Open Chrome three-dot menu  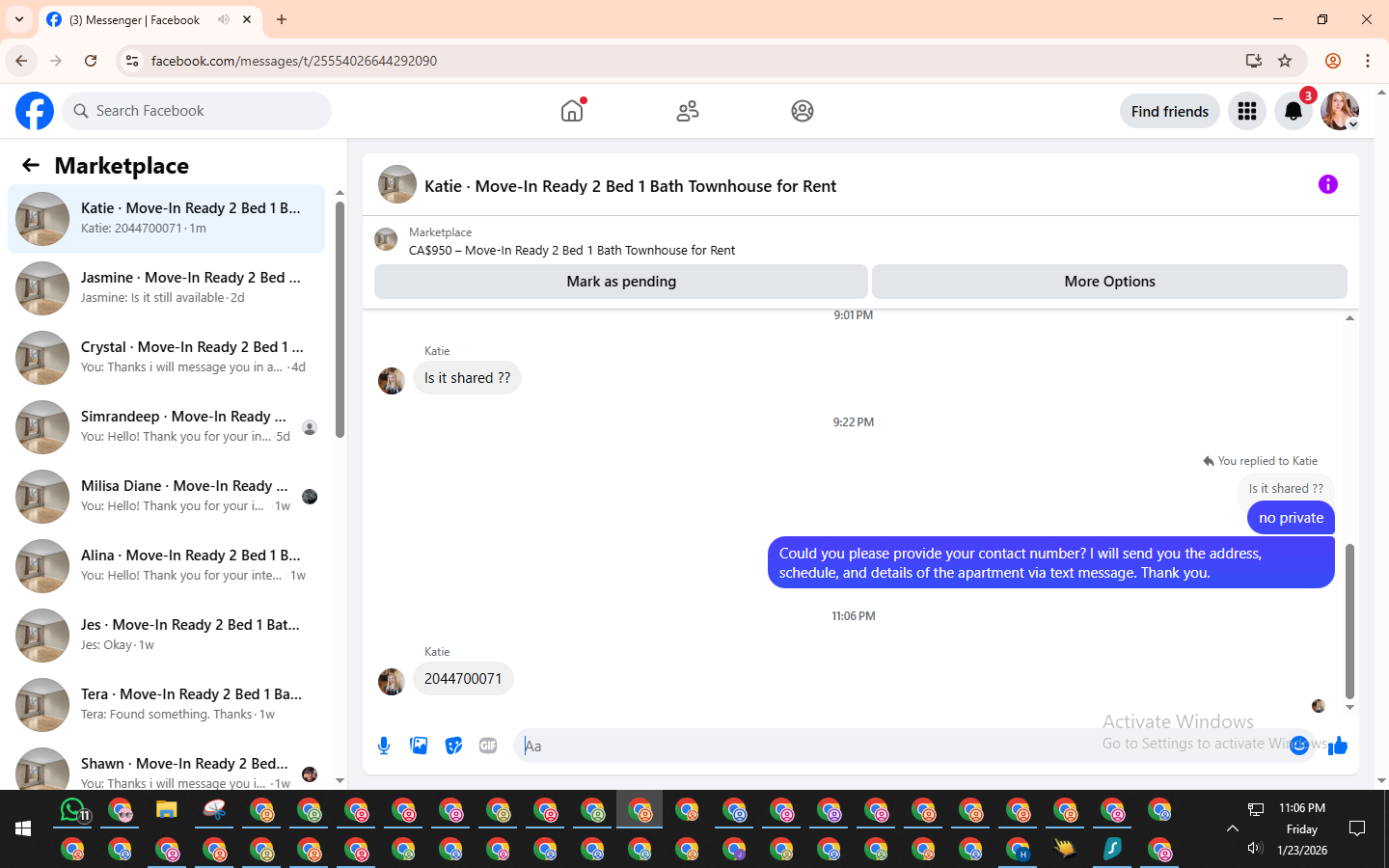[x=1368, y=61]
